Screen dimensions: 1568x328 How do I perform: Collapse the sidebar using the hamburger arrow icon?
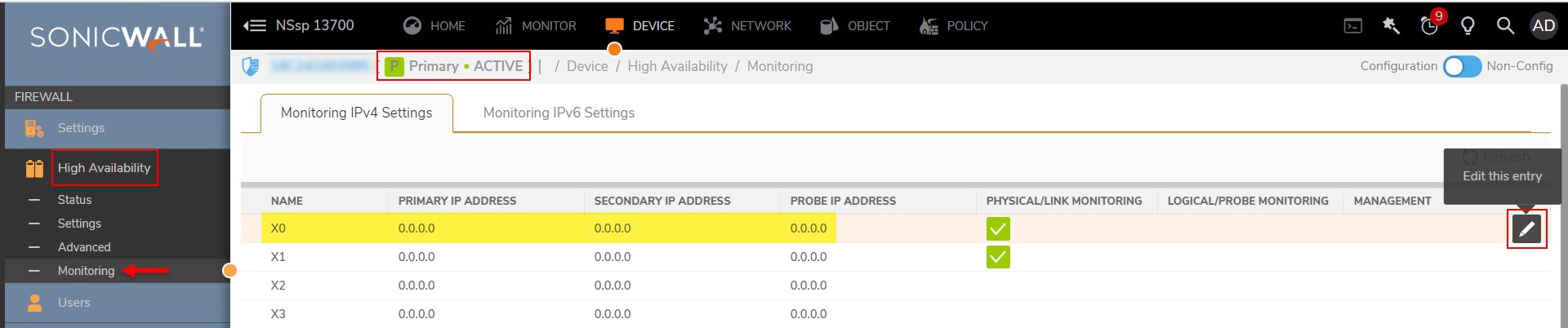(255, 26)
